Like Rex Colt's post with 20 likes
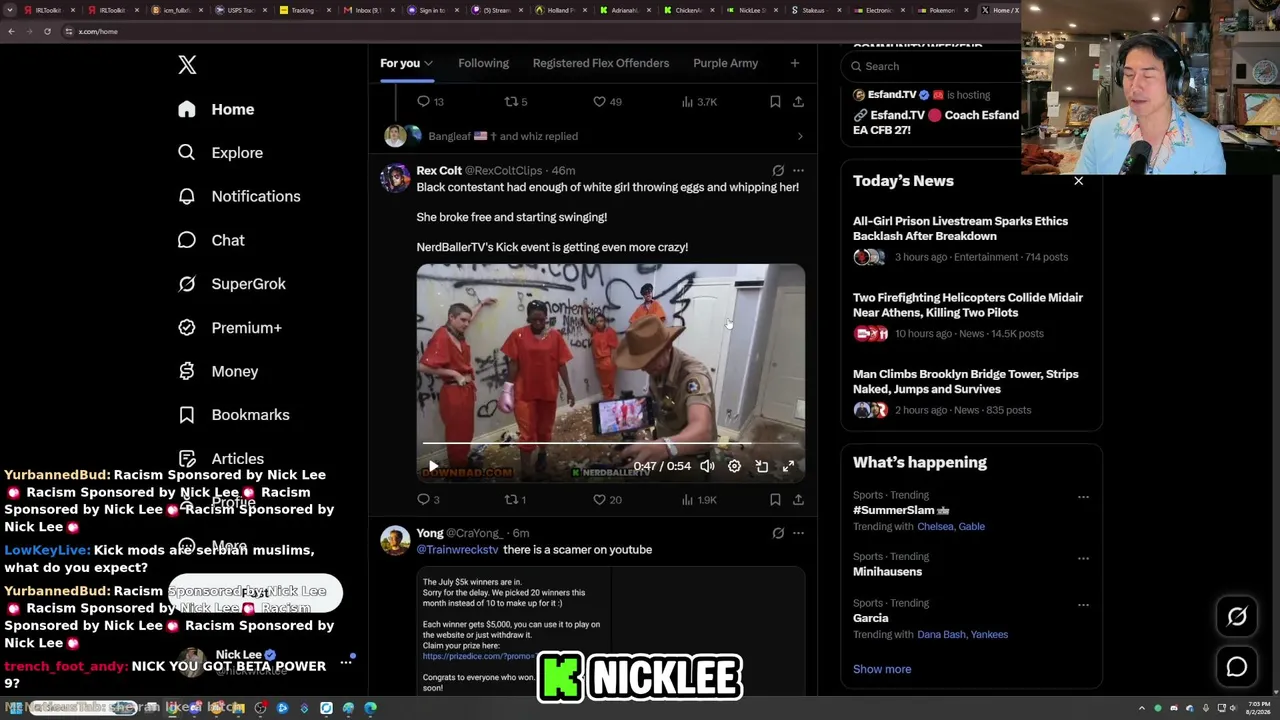Viewport: 1280px width, 720px height. point(607,499)
